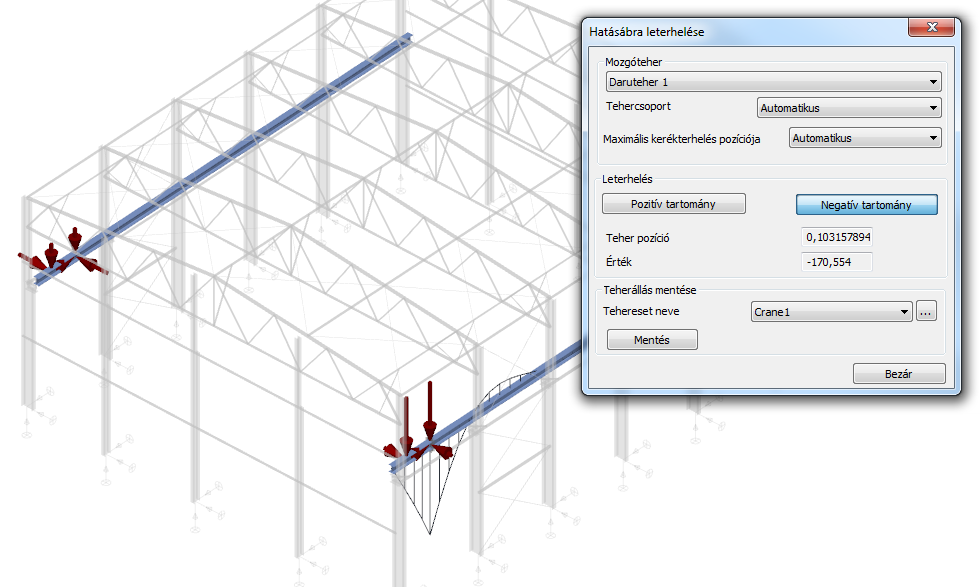Select the Maximális kerékterhelés pozíciója label

pos(681,139)
